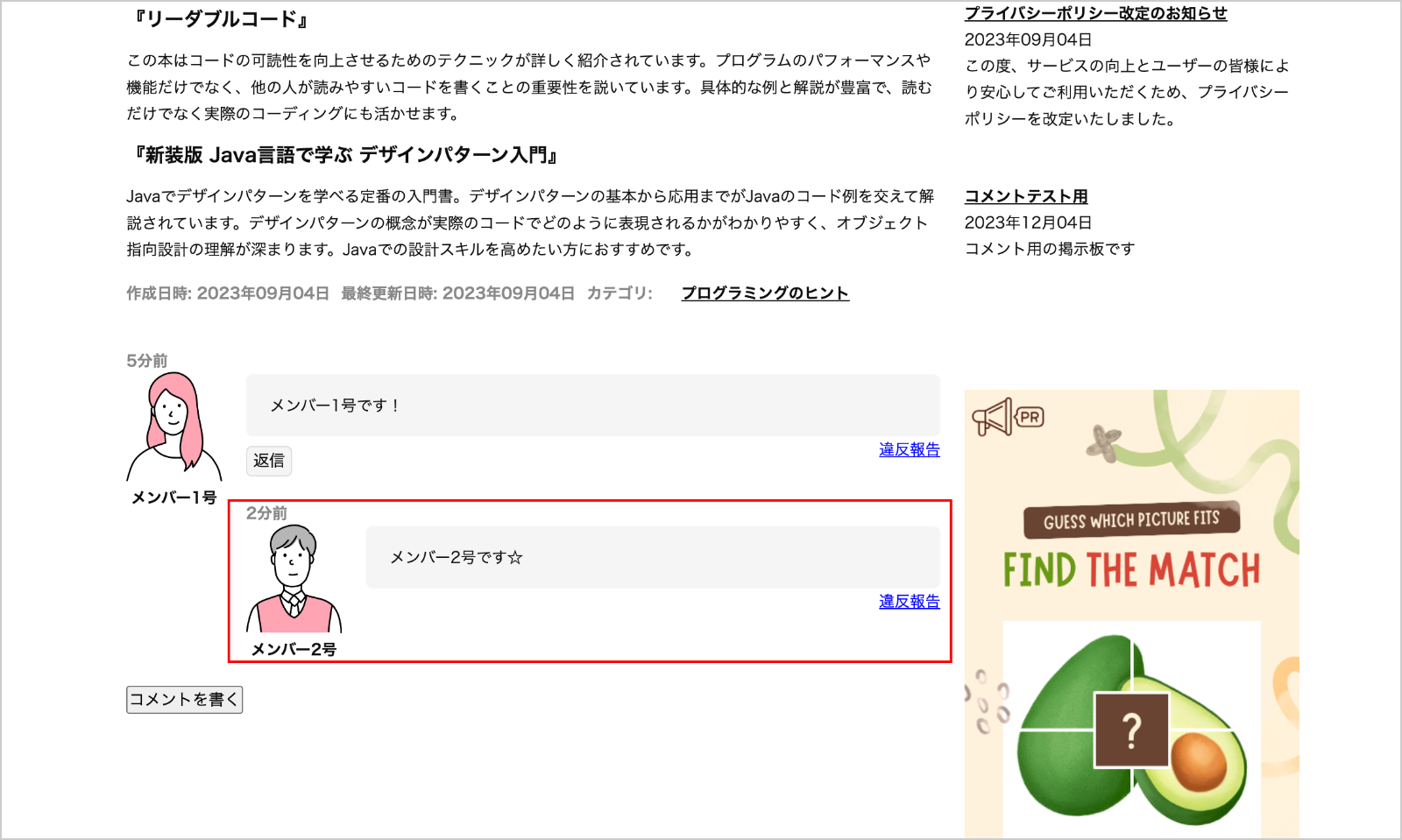1402x840 pixels.
Task: Report violation on メンバー2号's comment
Action: pyautogui.click(x=910, y=602)
